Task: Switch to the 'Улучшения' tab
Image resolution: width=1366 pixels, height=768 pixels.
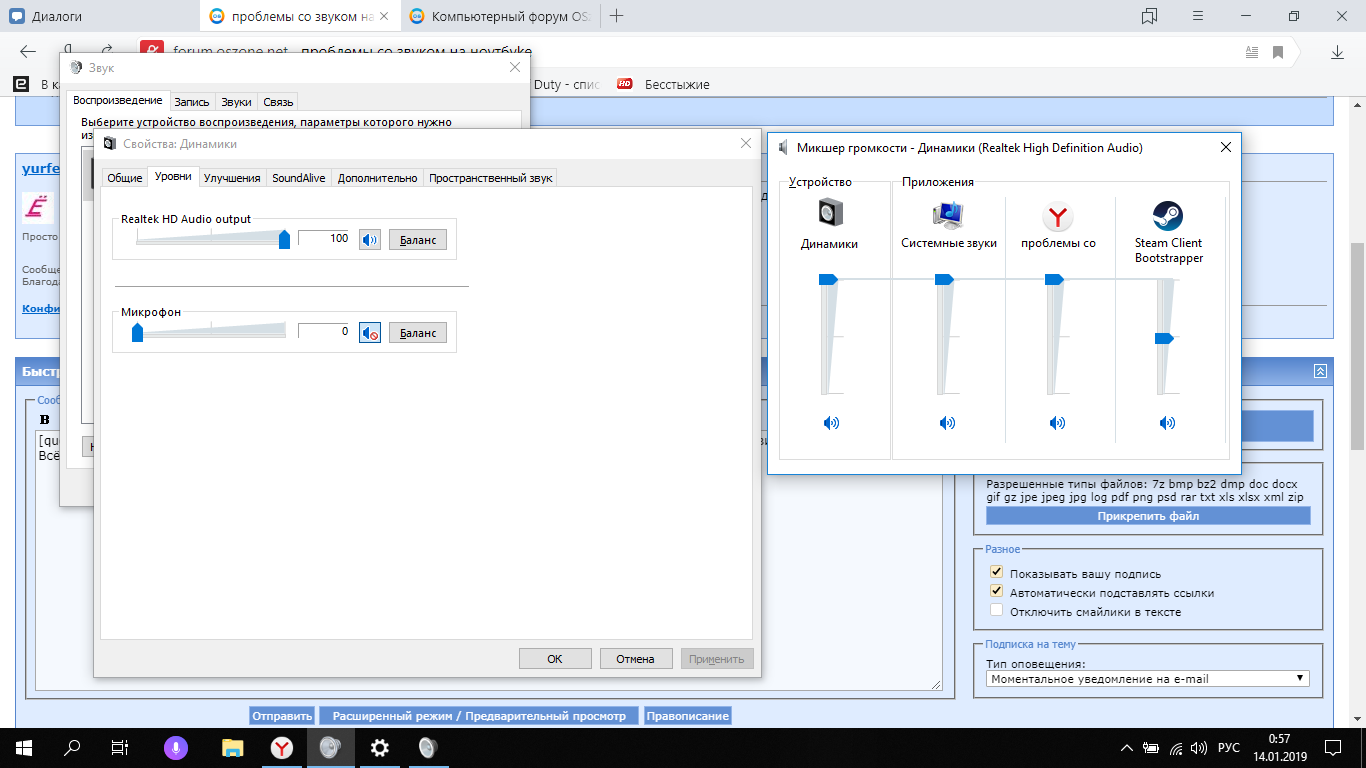Action: click(x=232, y=178)
